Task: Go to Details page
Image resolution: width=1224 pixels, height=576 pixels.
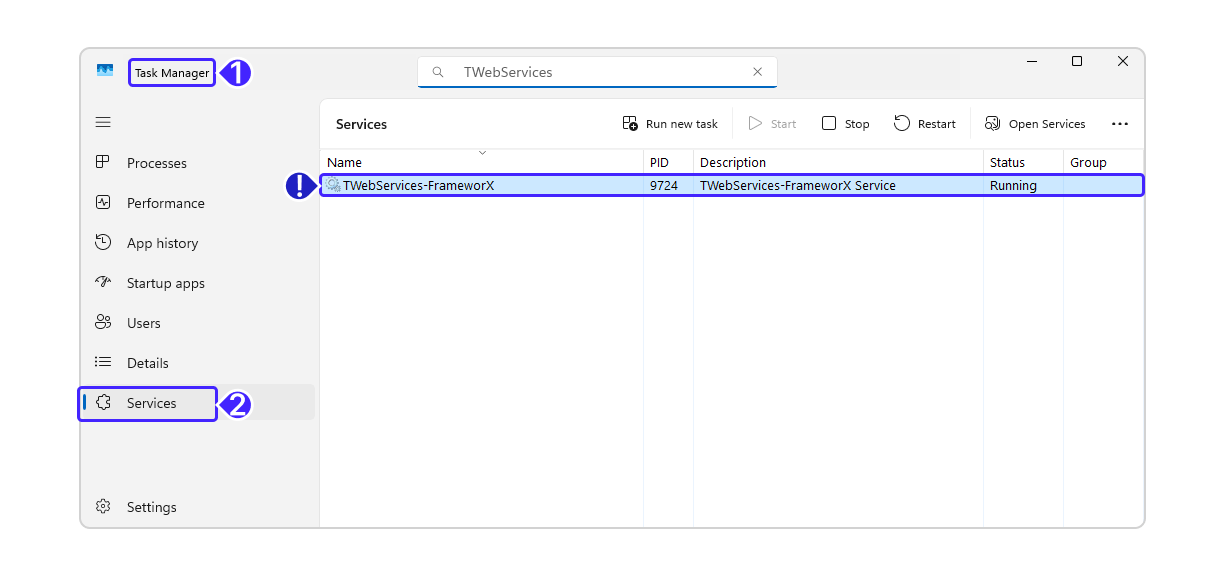Action: [x=148, y=363]
